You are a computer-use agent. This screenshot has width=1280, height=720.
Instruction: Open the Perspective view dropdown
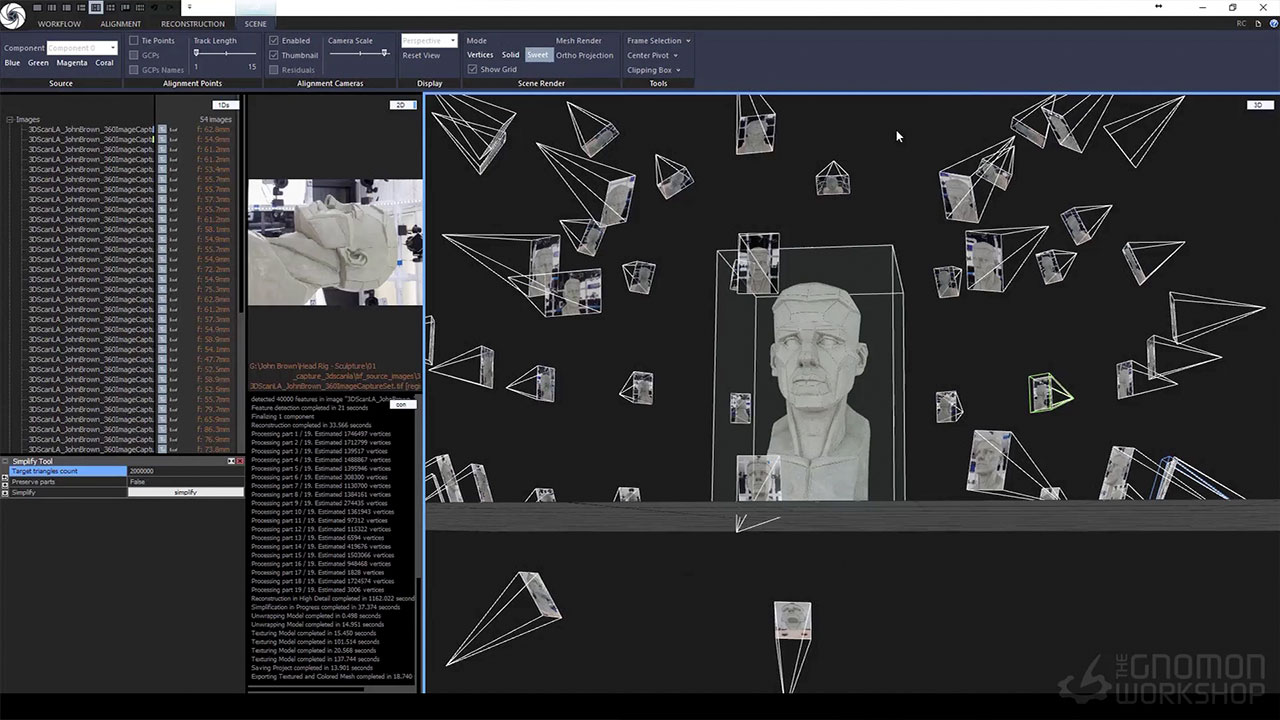point(429,41)
